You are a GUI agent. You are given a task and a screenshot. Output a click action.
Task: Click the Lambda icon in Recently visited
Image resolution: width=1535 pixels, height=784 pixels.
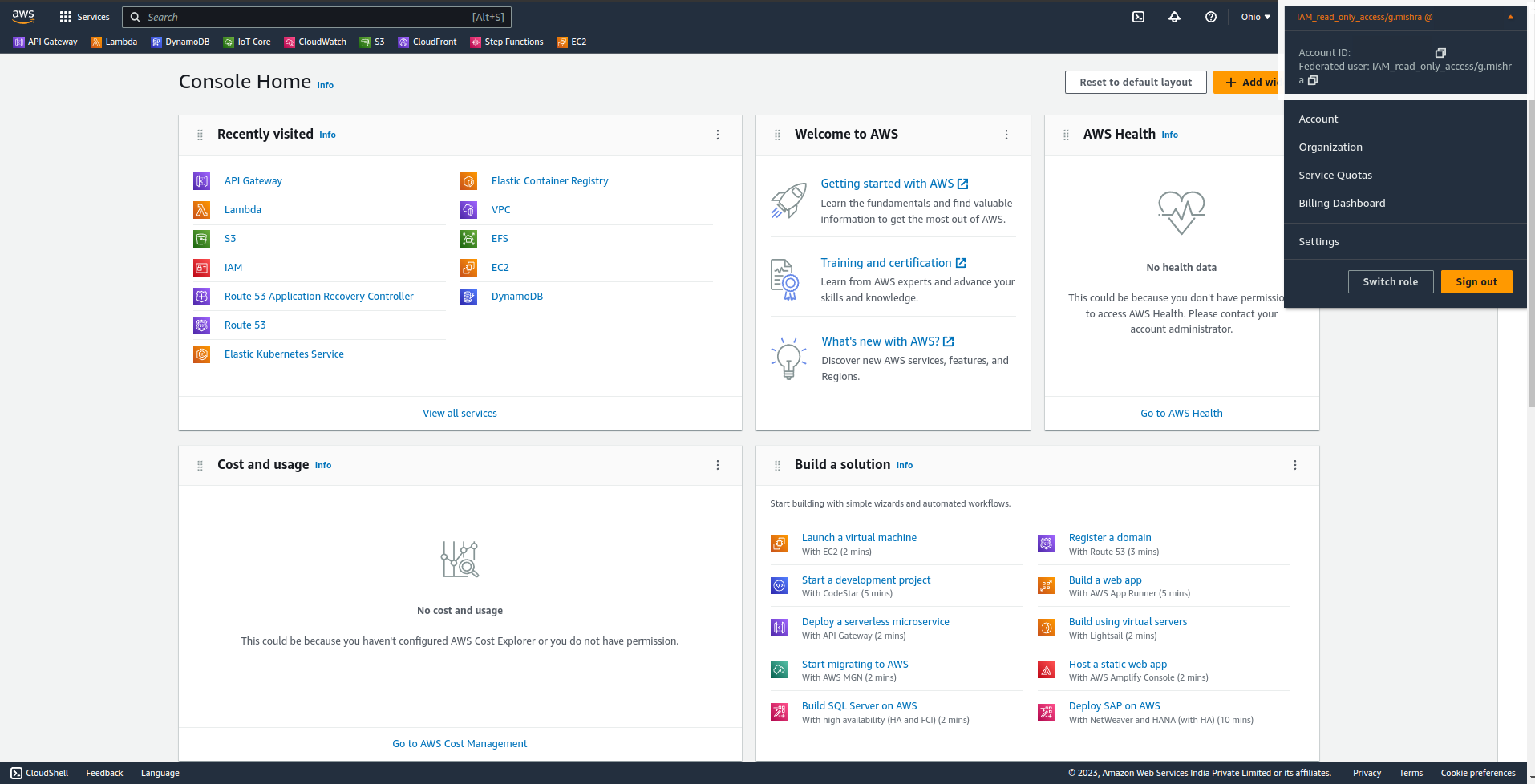(202, 210)
